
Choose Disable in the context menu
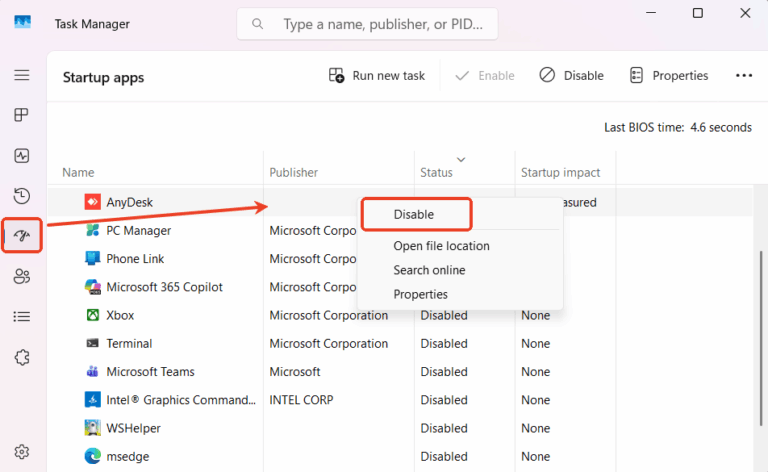[414, 214]
